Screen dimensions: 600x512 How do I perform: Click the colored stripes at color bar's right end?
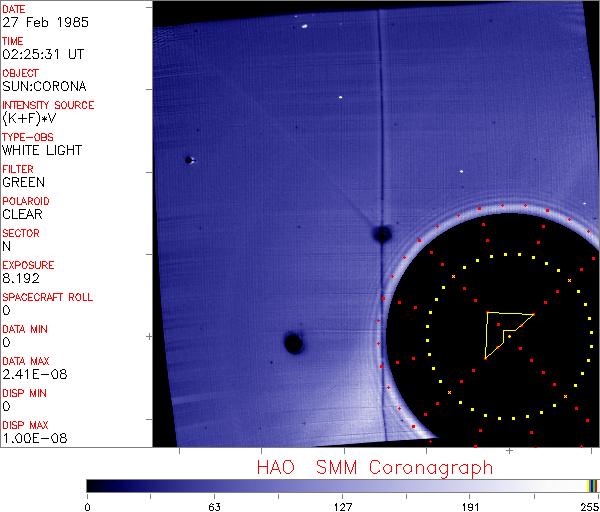coord(592,485)
